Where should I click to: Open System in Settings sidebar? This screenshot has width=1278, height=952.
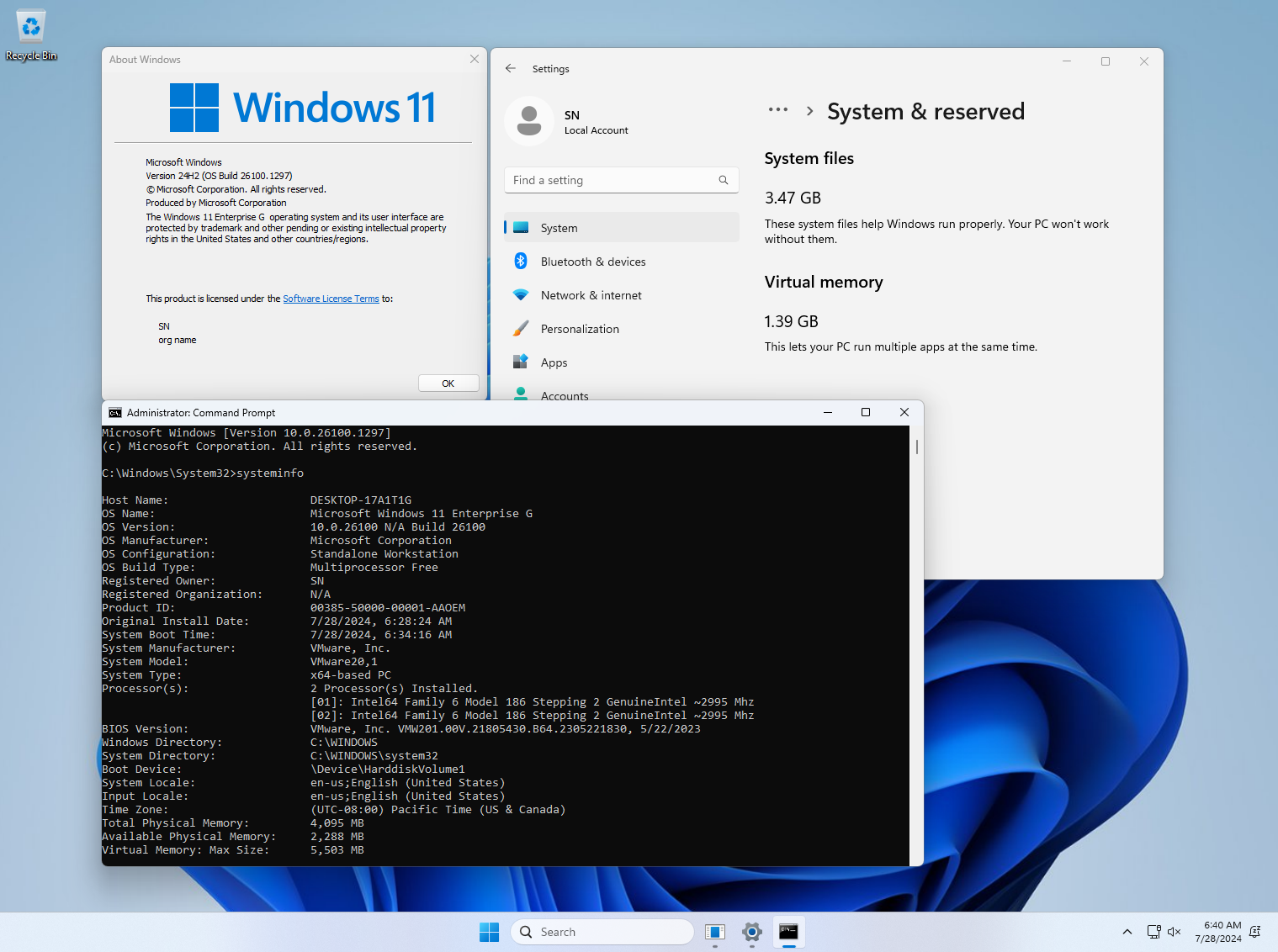coord(622,228)
